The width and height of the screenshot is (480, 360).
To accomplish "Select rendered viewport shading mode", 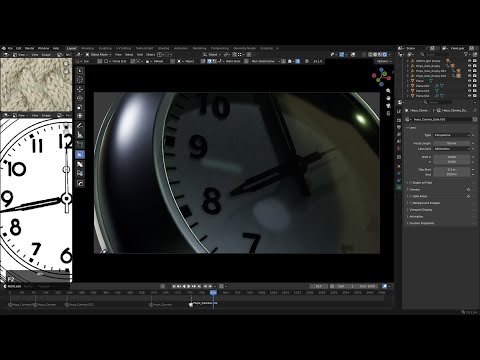I will (385, 54).
